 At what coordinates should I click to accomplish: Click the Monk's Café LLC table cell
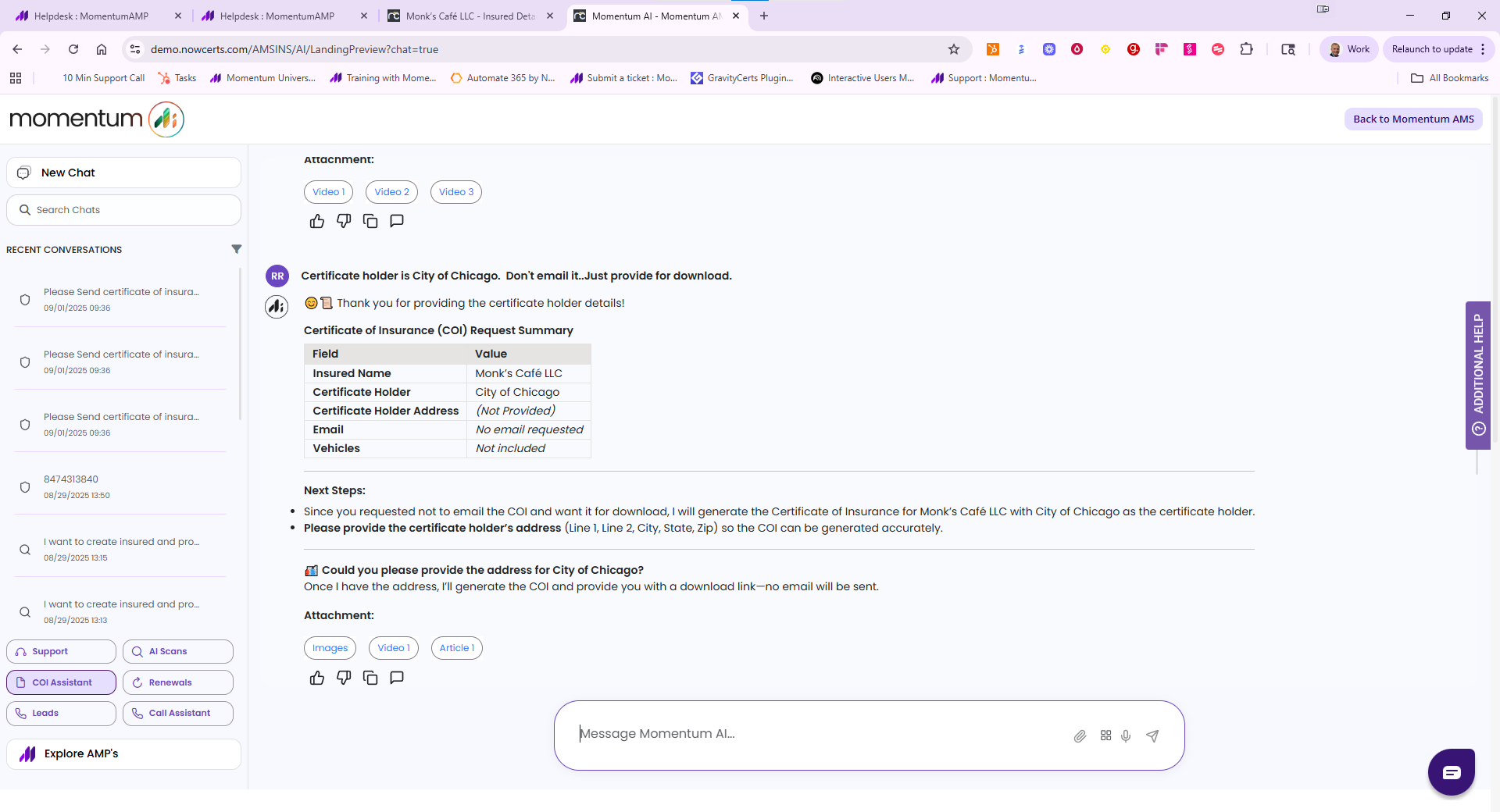[x=529, y=373]
